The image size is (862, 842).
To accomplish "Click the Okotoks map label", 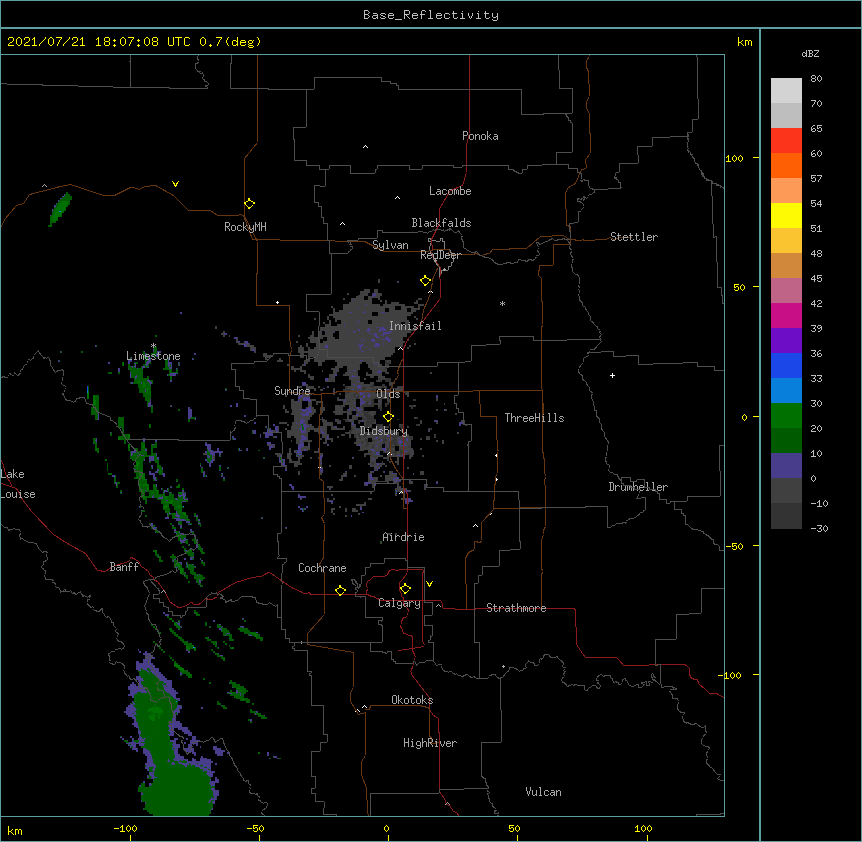I will pyautogui.click(x=412, y=700).
